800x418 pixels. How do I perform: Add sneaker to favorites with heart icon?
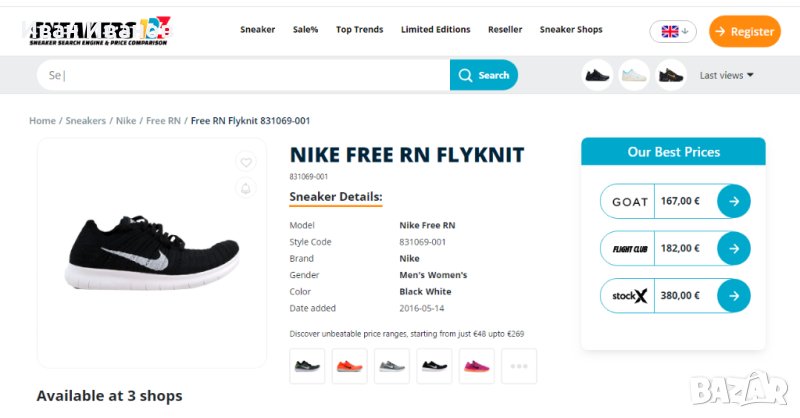[246, 162]
